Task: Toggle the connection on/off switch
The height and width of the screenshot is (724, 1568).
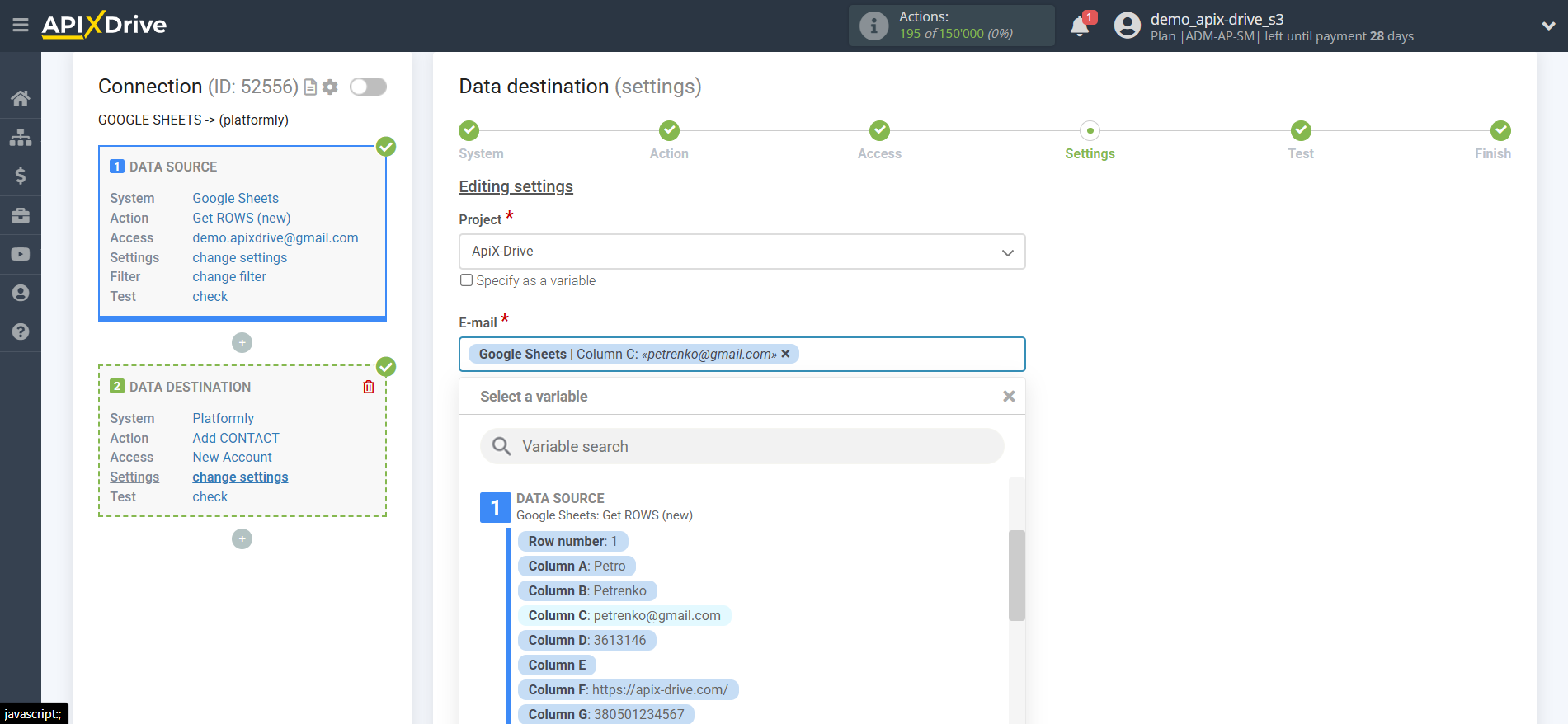Action: click(x=368, y=87)
